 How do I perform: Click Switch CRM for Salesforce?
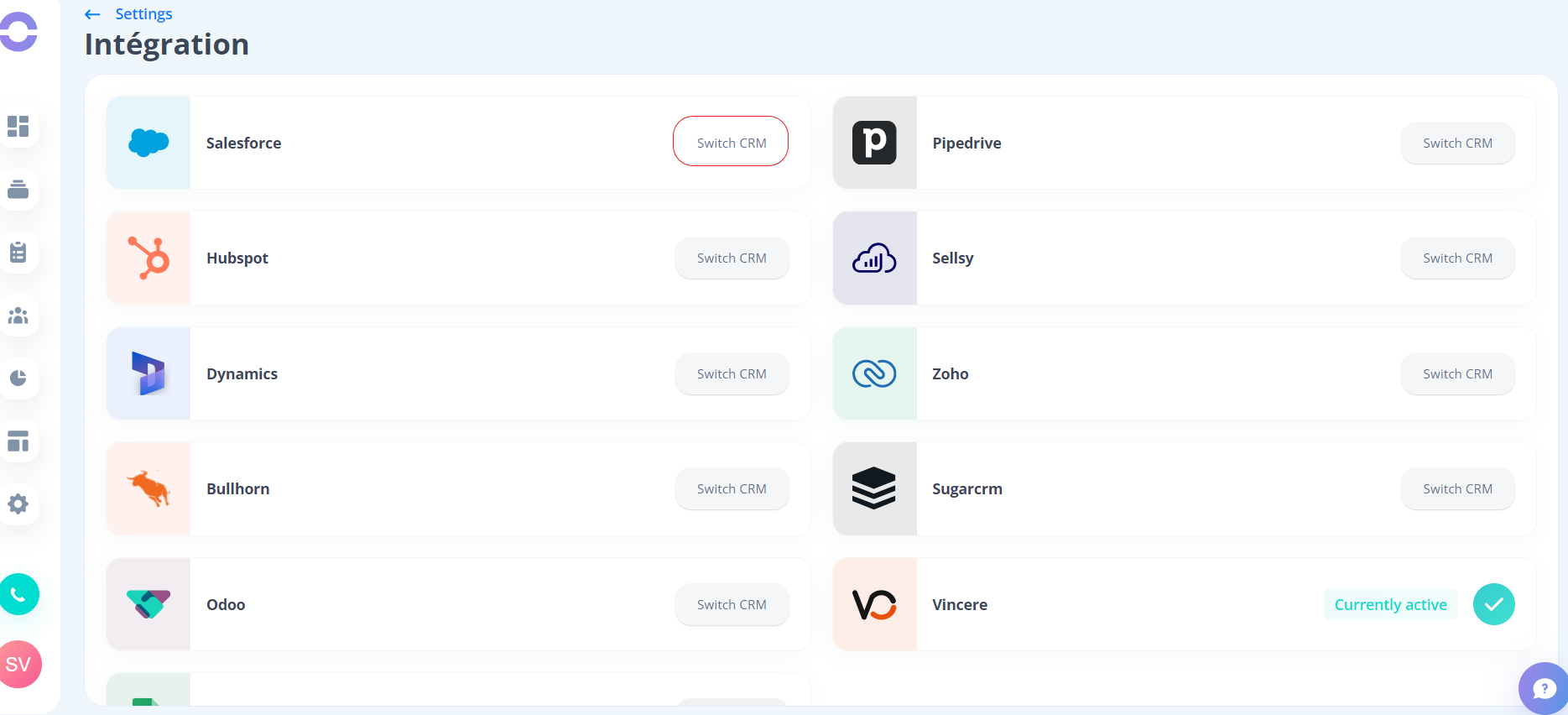click(x=731, y=143)
